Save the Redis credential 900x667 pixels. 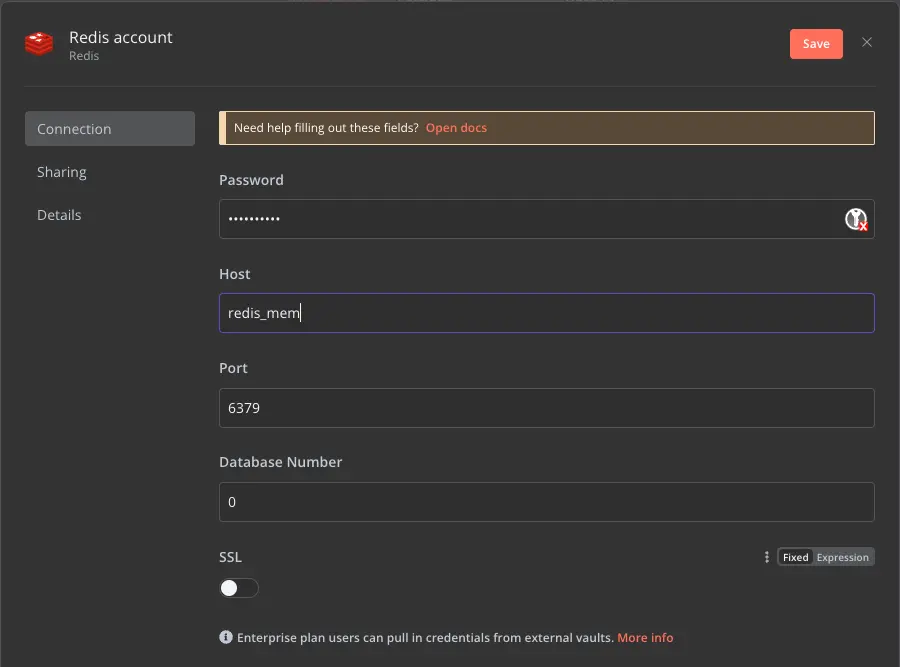coord(816,44)
